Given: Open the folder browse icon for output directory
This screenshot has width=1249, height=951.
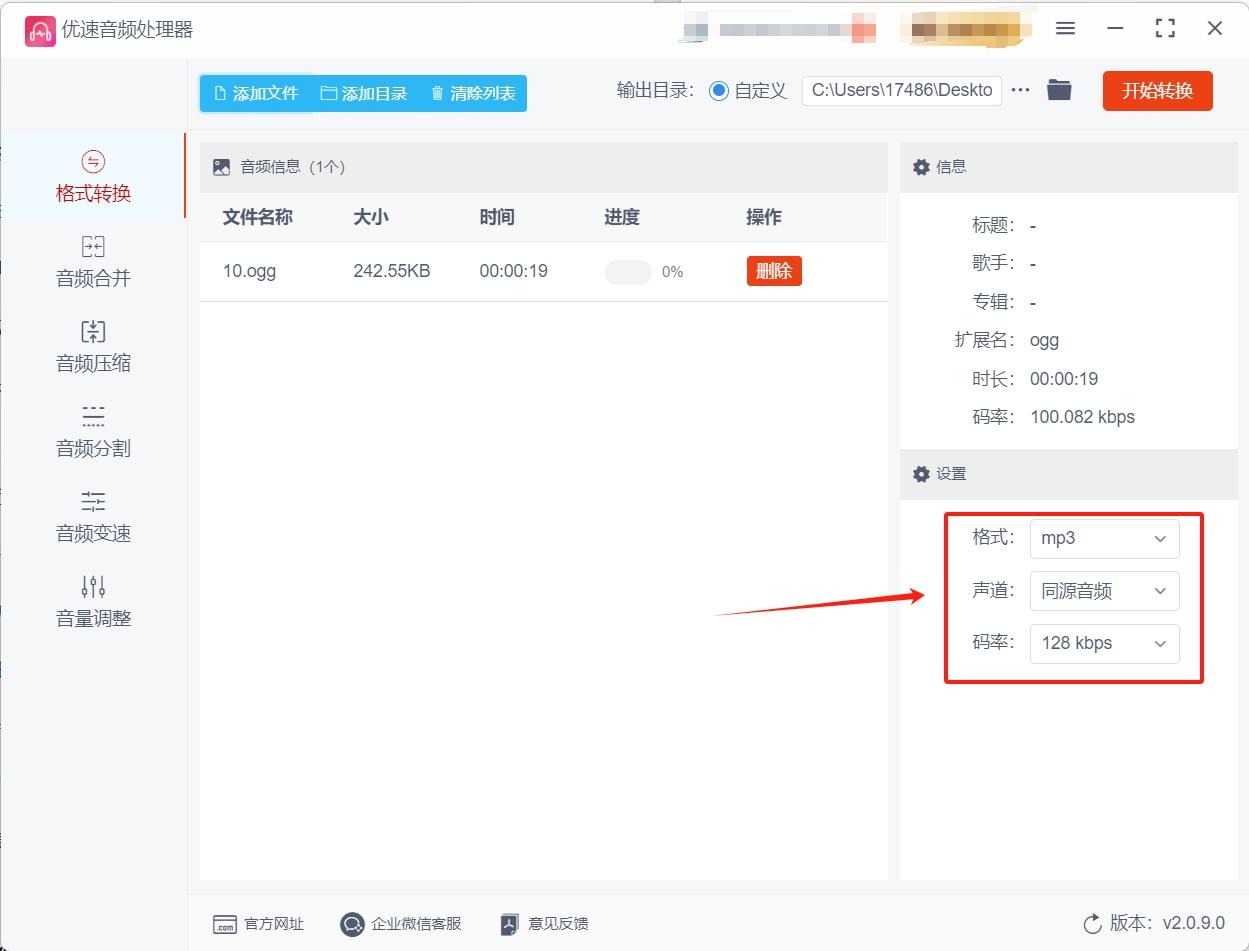Looking at the screenshot, I should coord(1059,89).
